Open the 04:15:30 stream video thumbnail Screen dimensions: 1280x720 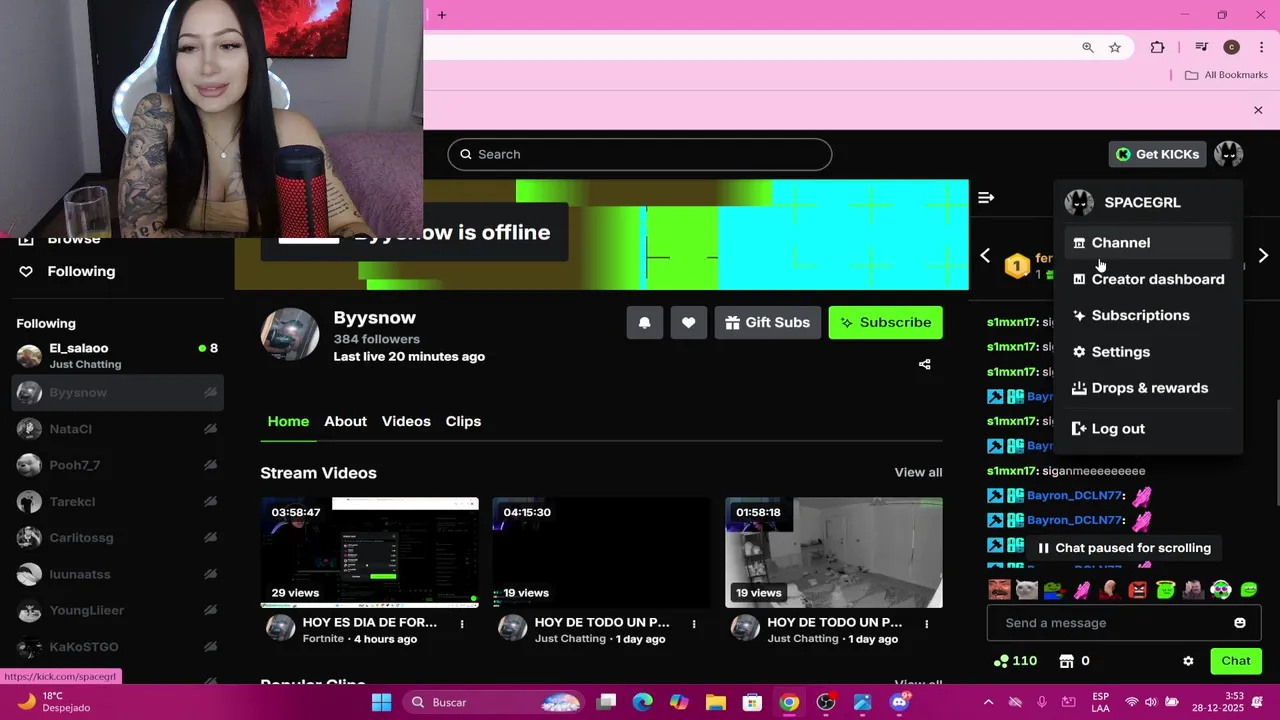pyautogui.click(x=601, y=552)
